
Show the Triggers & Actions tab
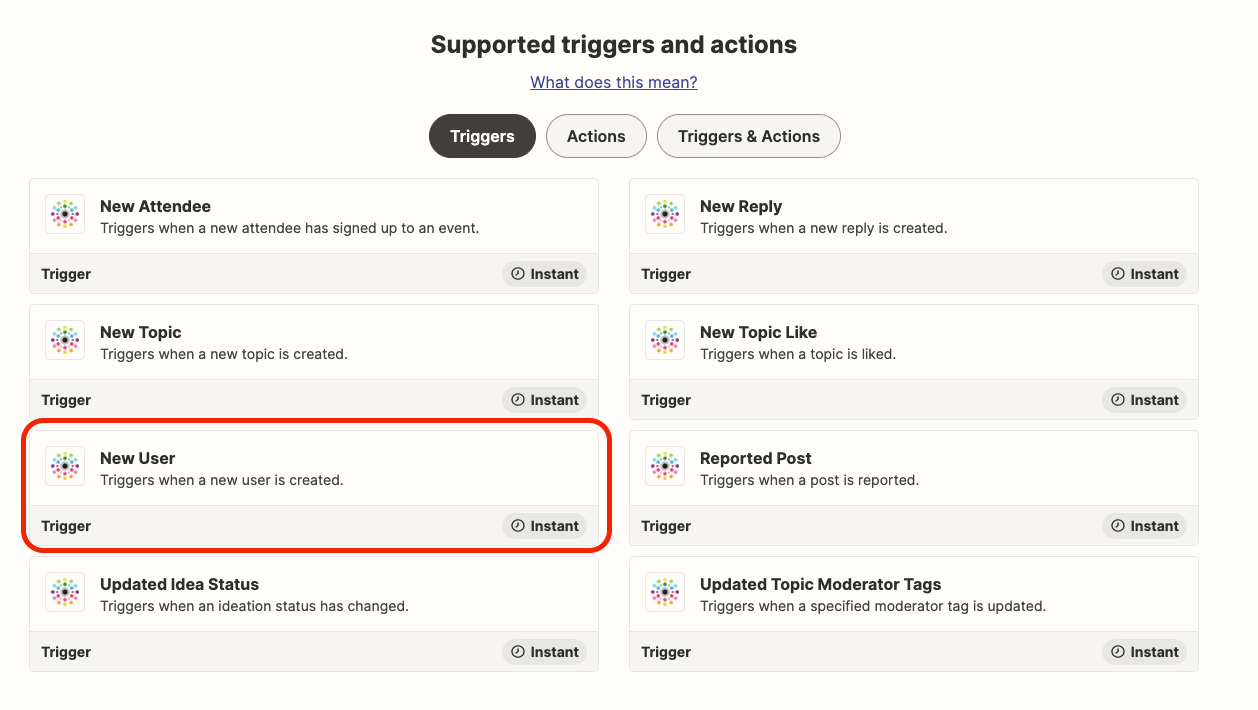(x=749, y=136)
